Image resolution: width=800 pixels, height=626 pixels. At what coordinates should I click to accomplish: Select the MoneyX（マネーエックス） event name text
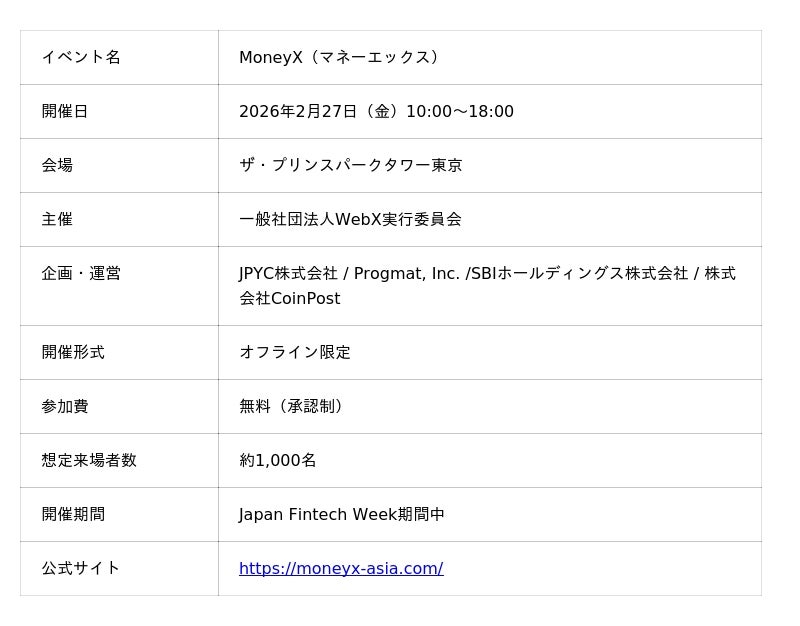click(339, 57)
